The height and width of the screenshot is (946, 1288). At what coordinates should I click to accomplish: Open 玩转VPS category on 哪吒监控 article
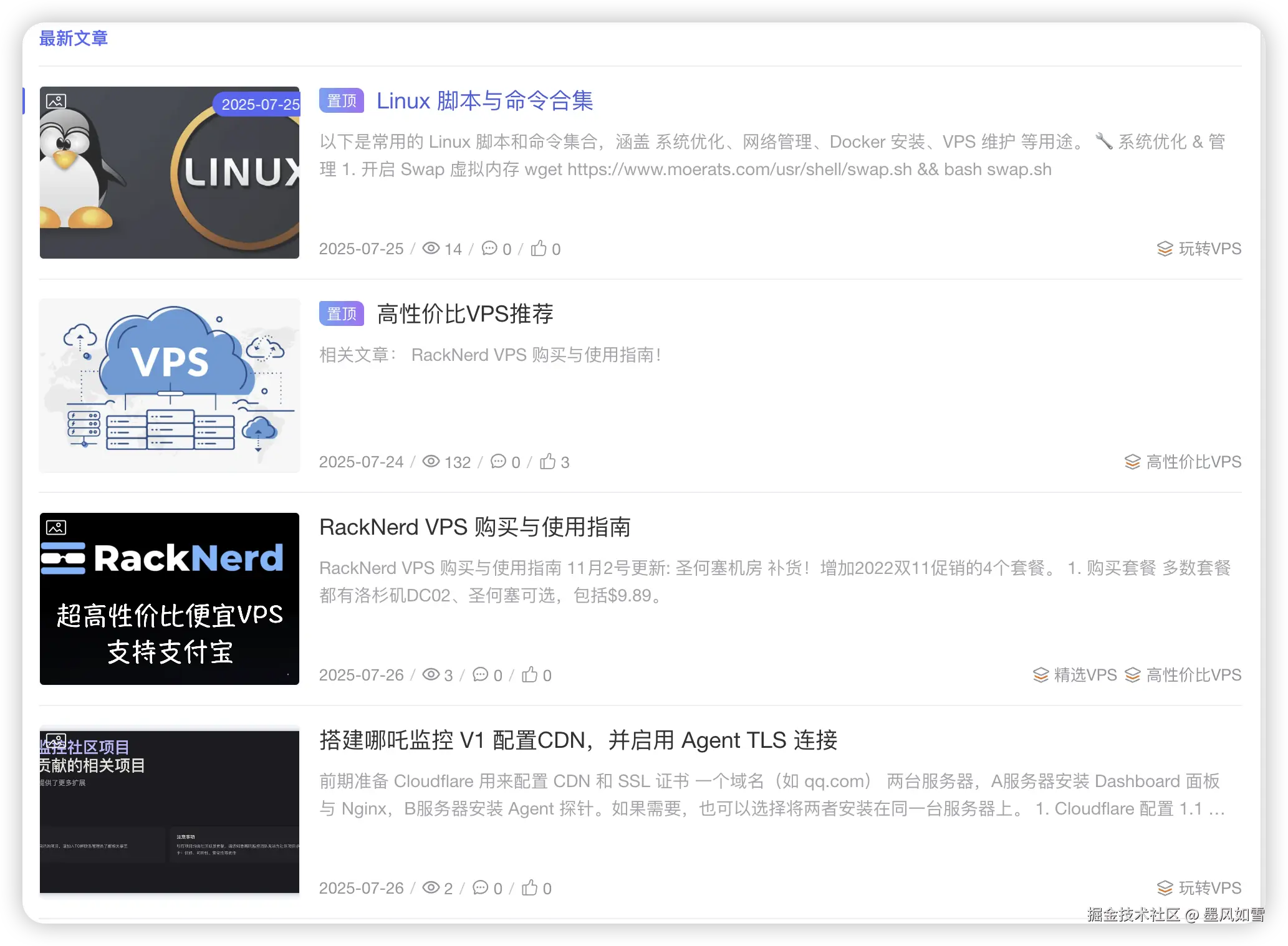pyautogui.click(x=1209, y=889)
